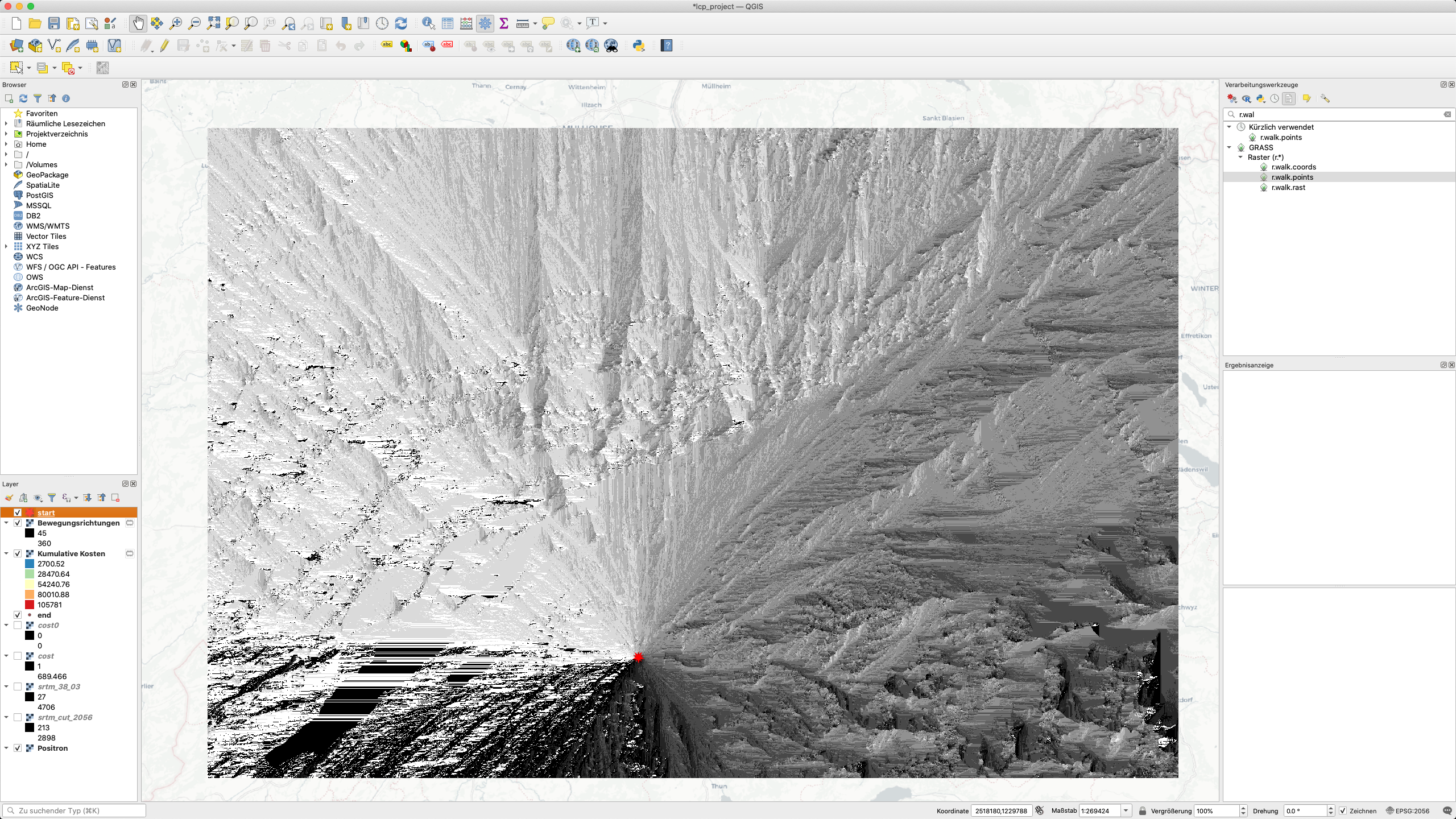Screen dimensions: 1456x819
Task: Select GeoPackage in the Browser tree
Action: [x=47, y=175]
